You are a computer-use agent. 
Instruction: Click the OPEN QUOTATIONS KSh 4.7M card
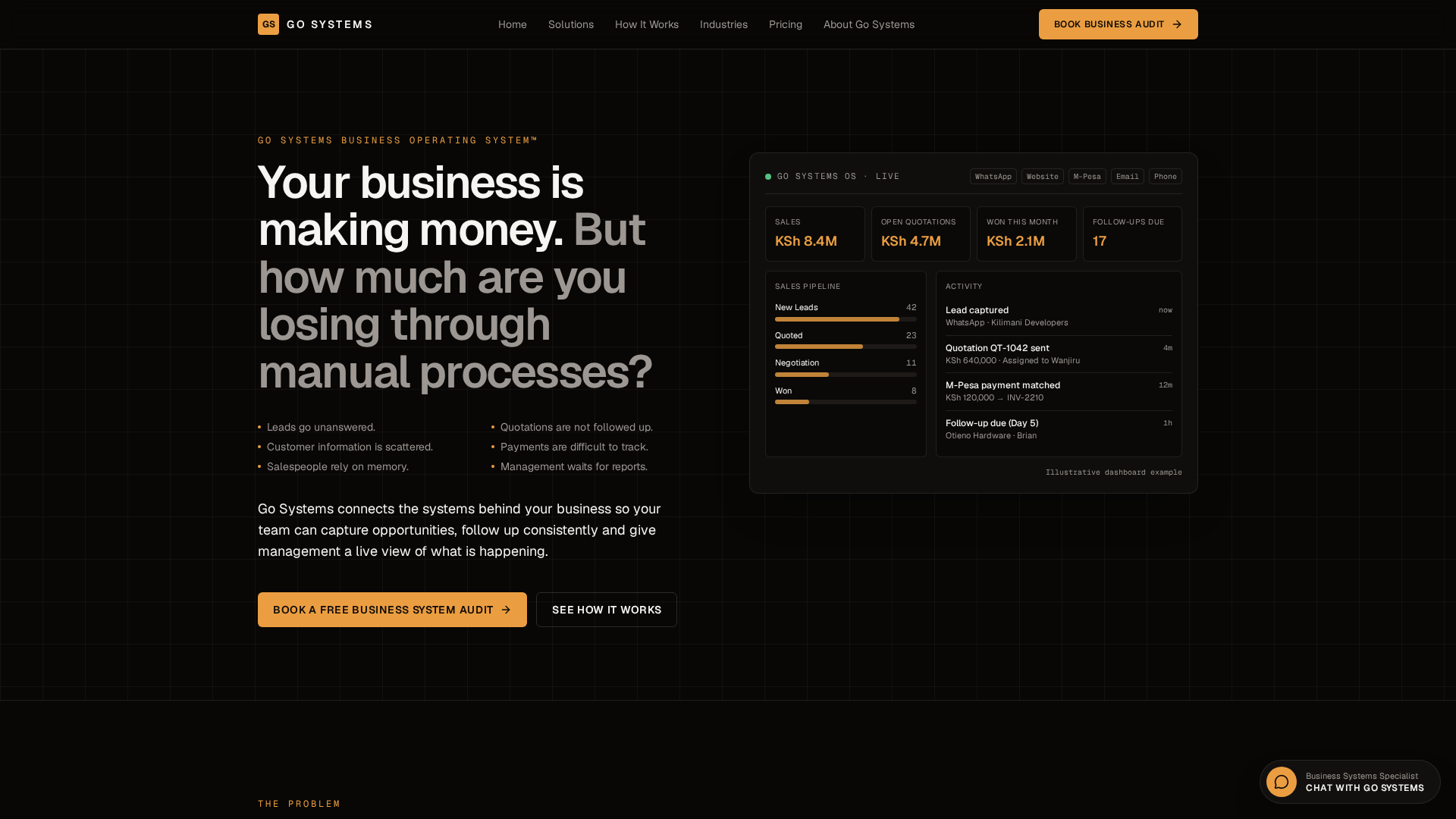coord(921,234)
